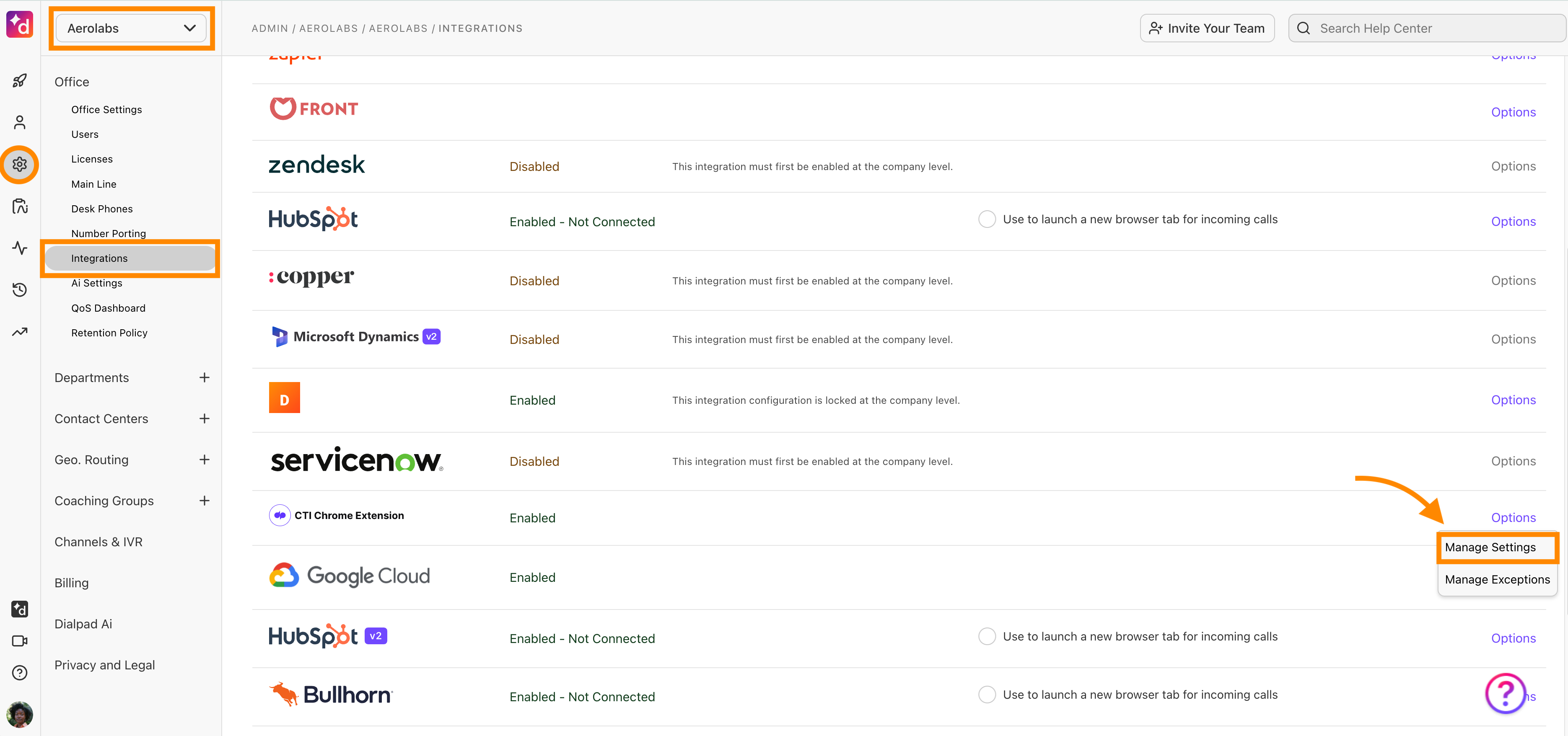This screenshot has height=736, width=1568.
Task: Expand Geo. Routing with the plus icon
Action: pos(204,460)
